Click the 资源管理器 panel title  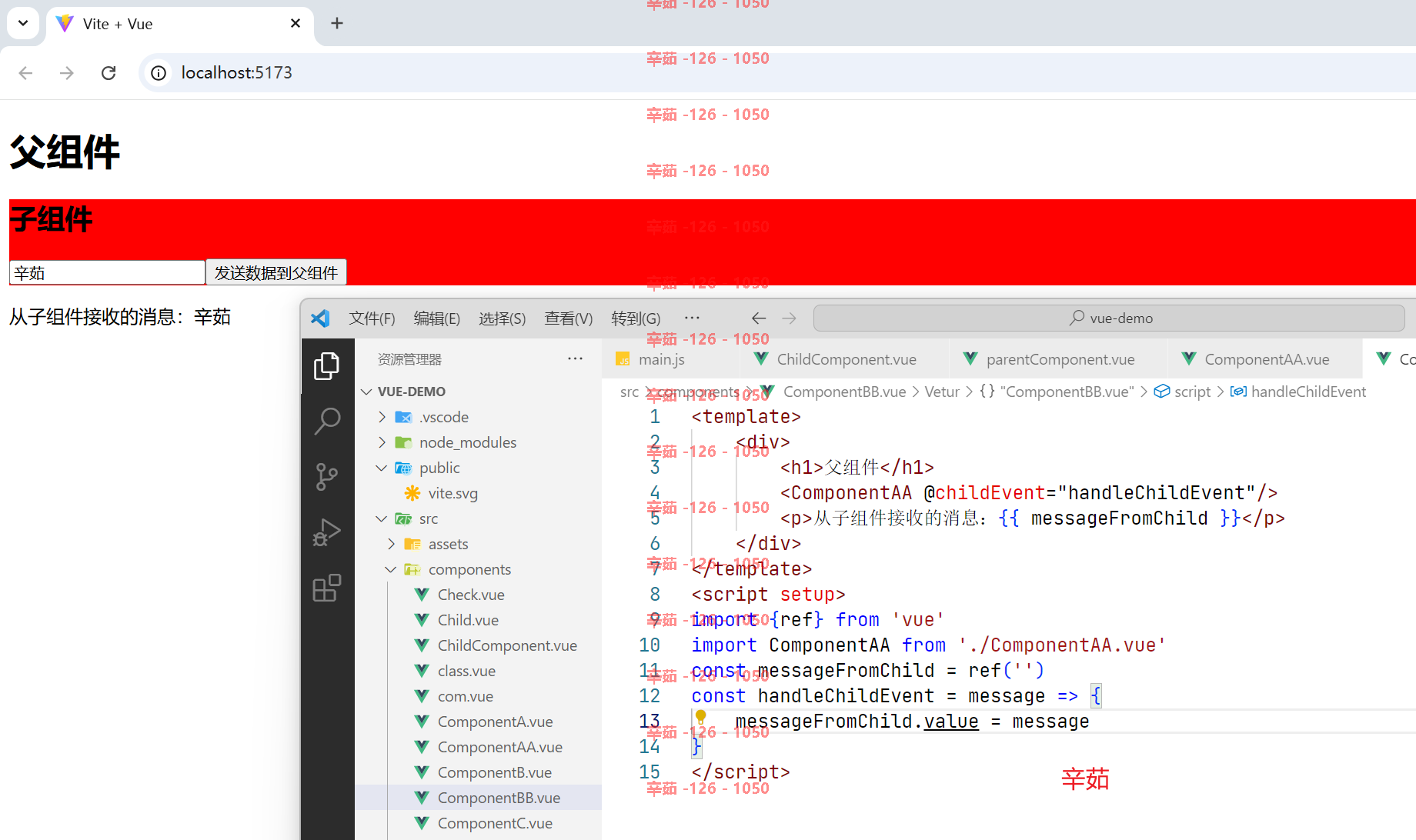point(409,359)
